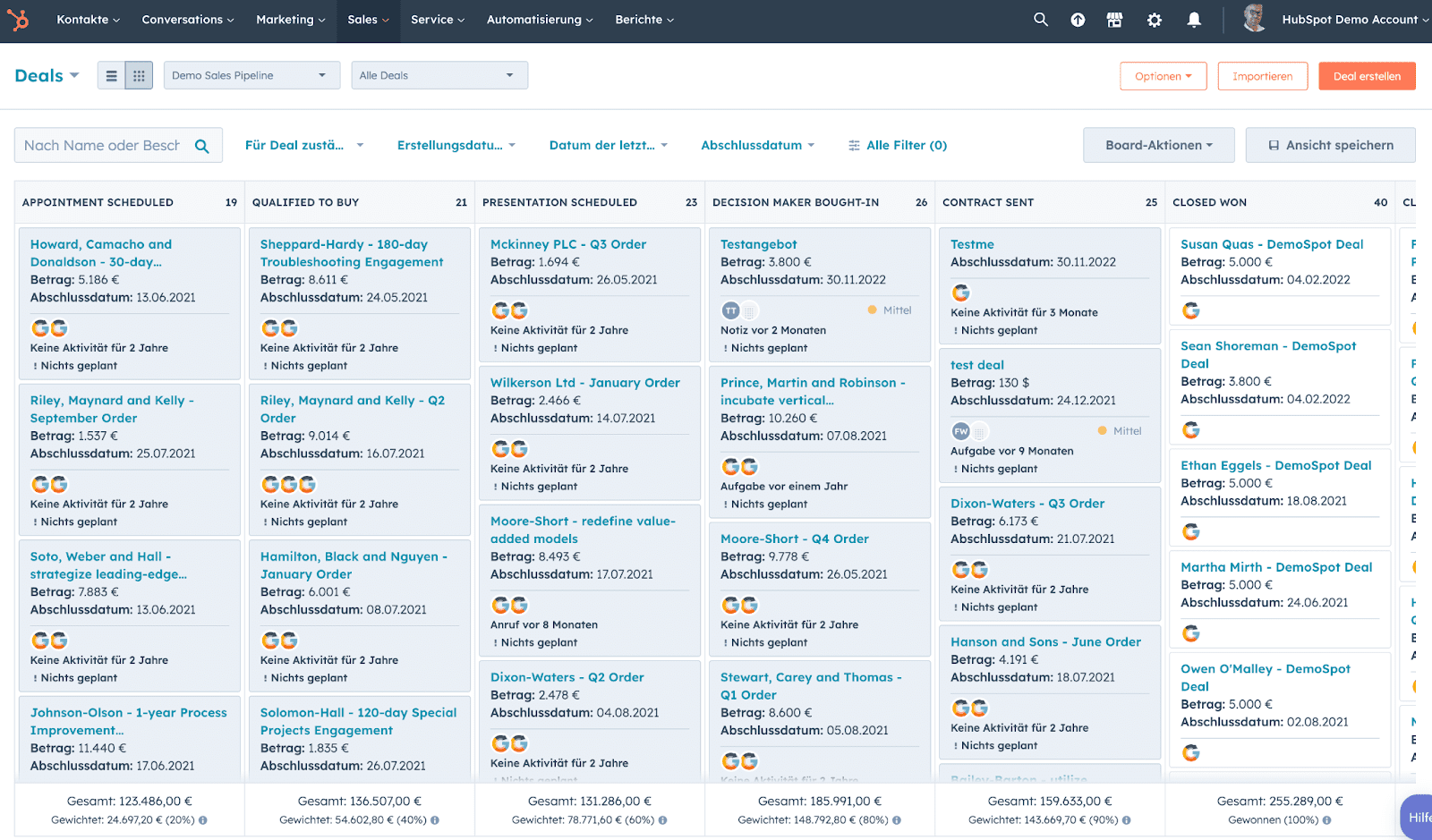Click info icon beside Gewonnen (100%)
Screen dimensions: 1432x840
[x=1327, y=820]
